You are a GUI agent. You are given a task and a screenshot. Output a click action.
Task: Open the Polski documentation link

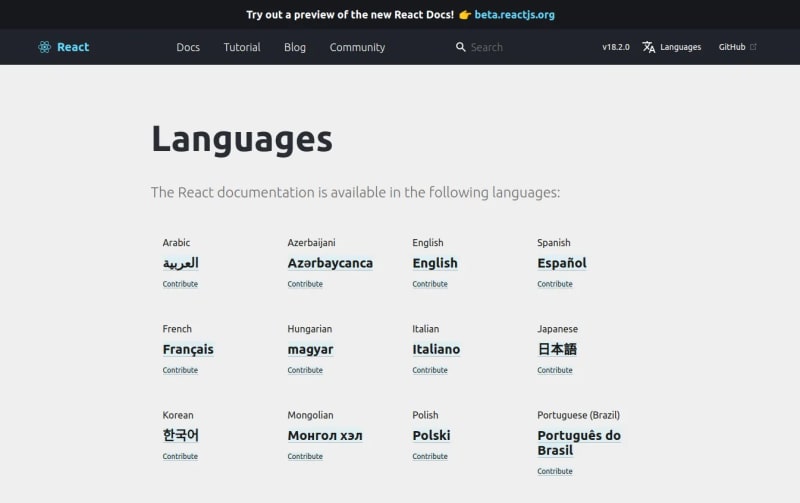tap(431, 436)
